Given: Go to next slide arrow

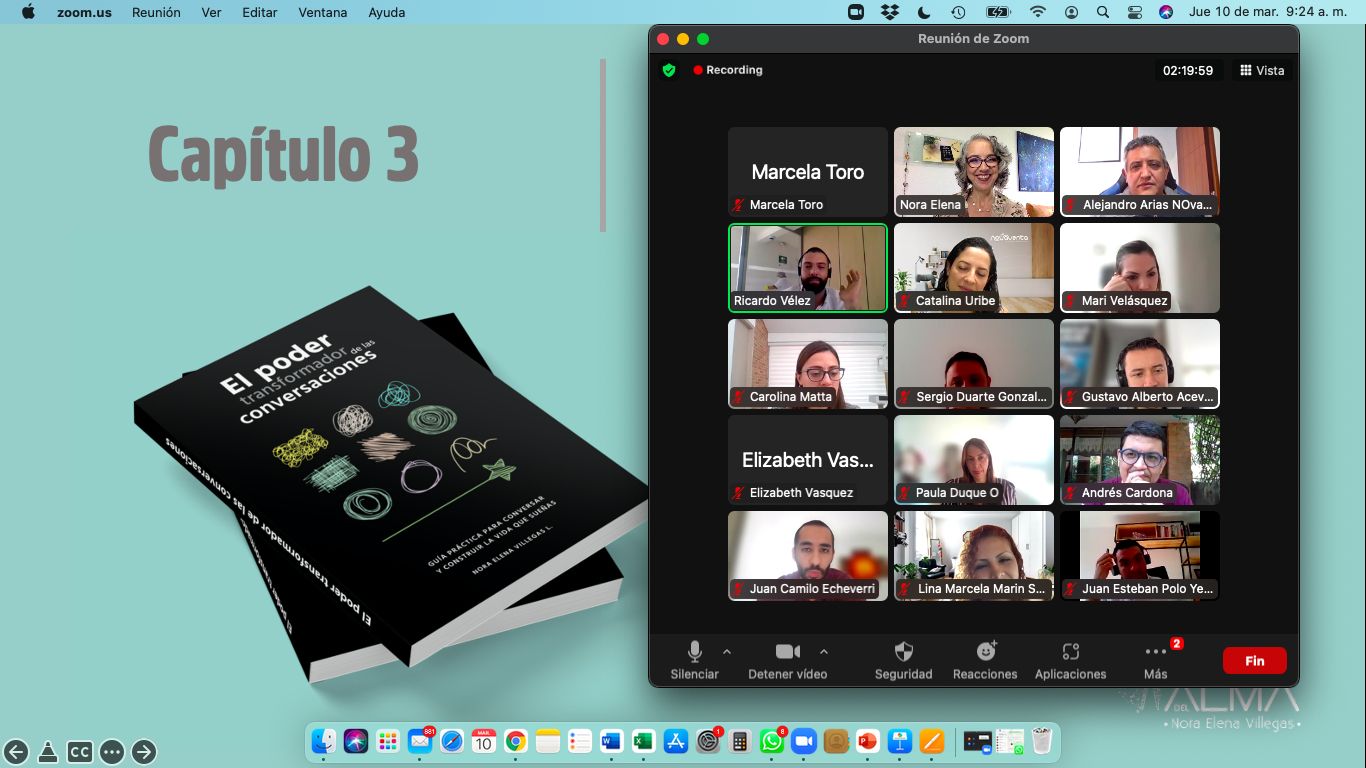Looking at the screenshot, I should (x=144, y=752).
